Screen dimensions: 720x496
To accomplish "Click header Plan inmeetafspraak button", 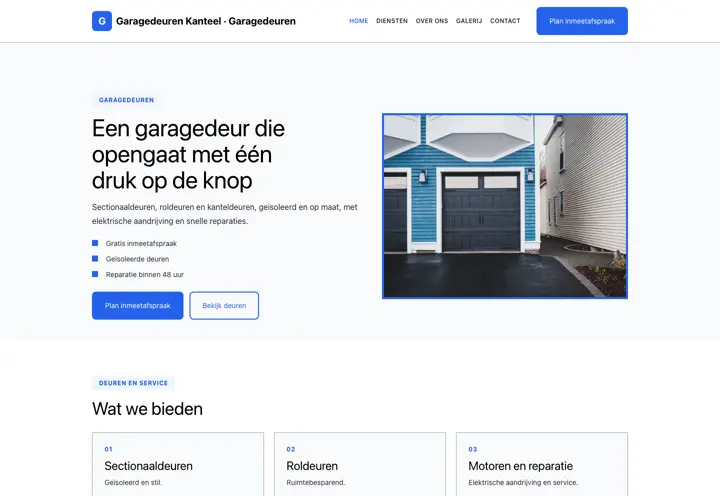I will tap(582, 21).
